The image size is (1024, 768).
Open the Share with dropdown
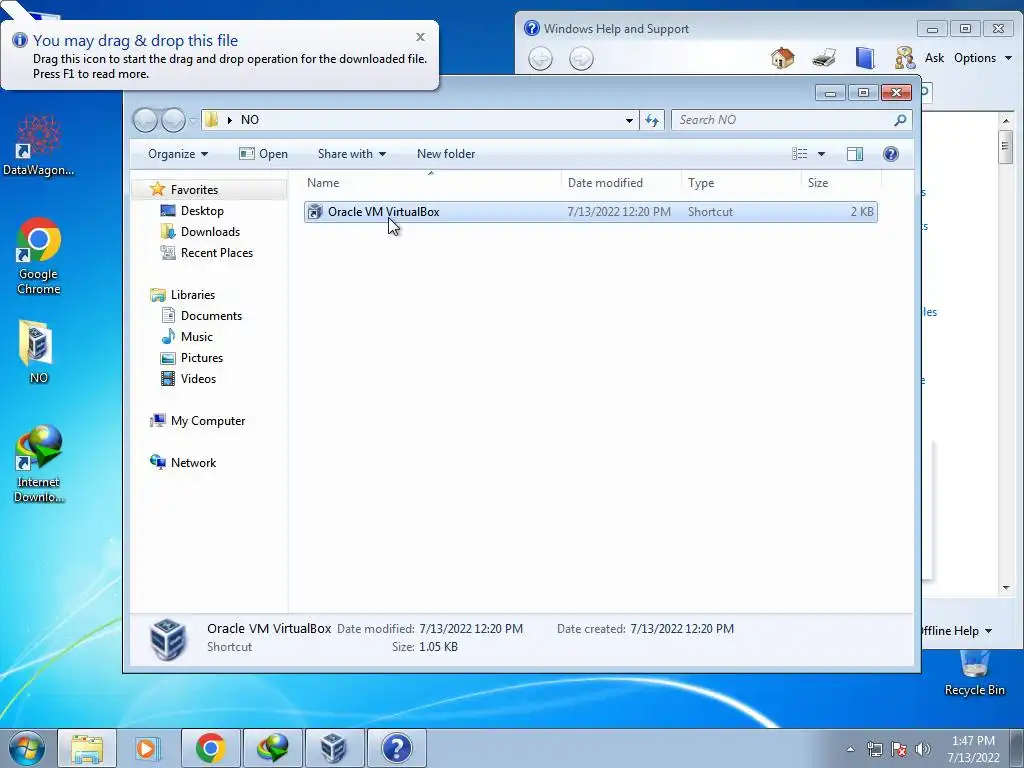point(351,154)
